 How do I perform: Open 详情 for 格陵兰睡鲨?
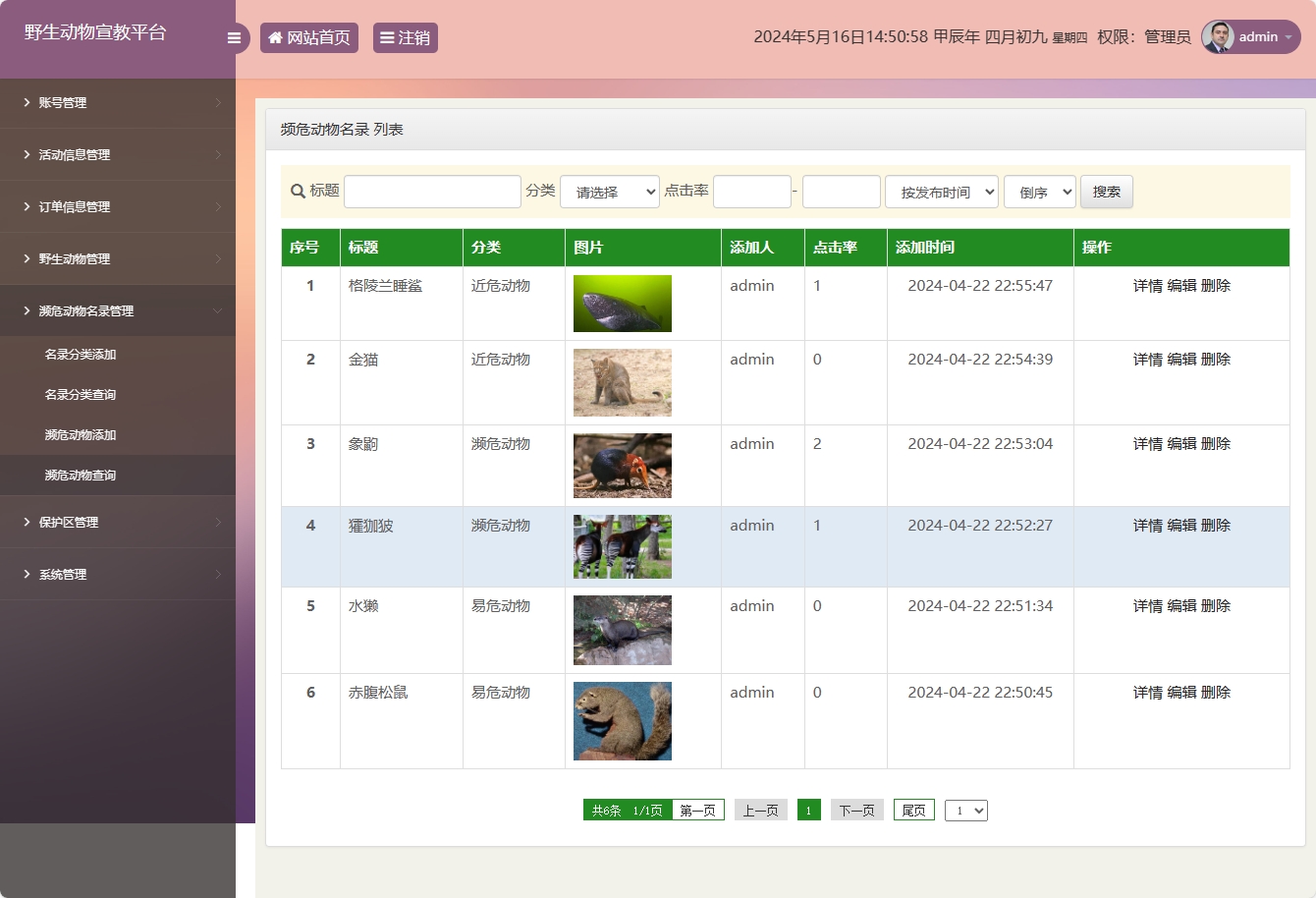tap(1148, 286)
